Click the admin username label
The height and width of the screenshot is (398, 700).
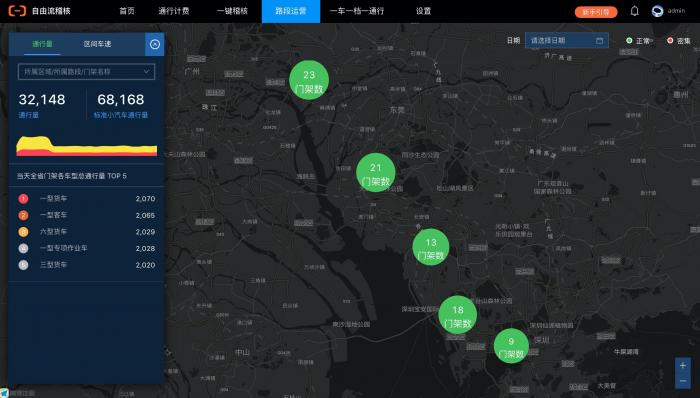(x=676, y=11)
